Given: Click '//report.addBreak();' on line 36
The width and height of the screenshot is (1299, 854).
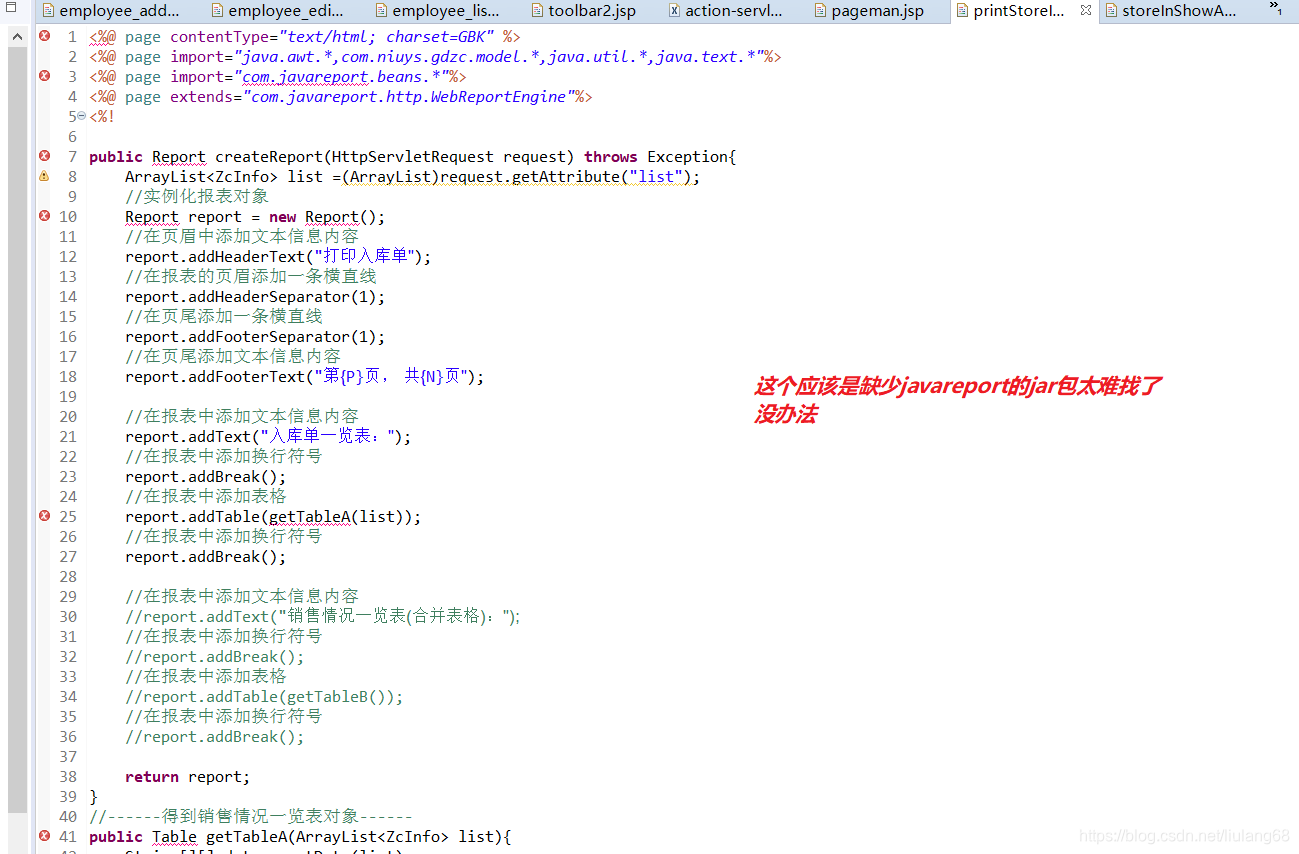Looking at the screenshot, I should point(215,737).
